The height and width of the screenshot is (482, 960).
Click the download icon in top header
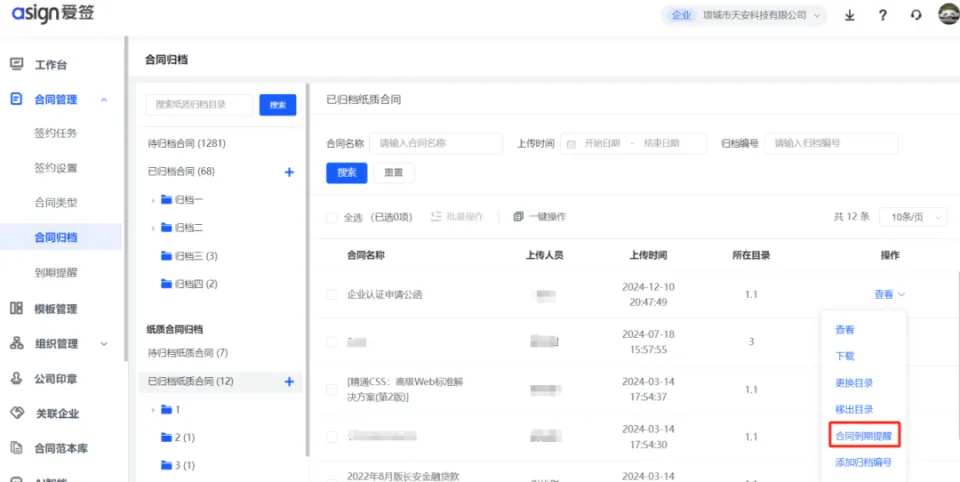pyautogui.click(x=849, y=15)
